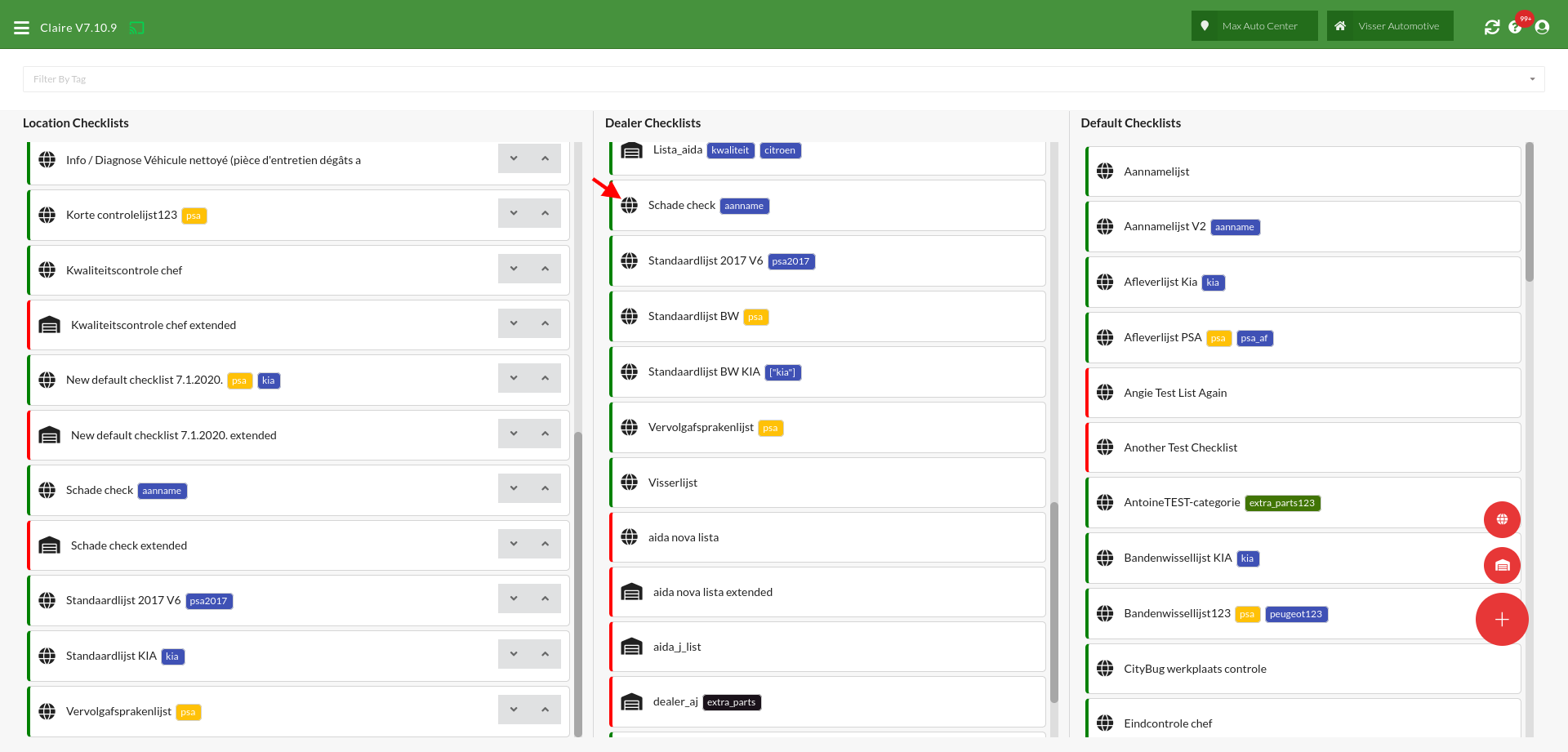Open the Filter By Tag dropdown
This screenshot has height=752, width=1568.
783,79
